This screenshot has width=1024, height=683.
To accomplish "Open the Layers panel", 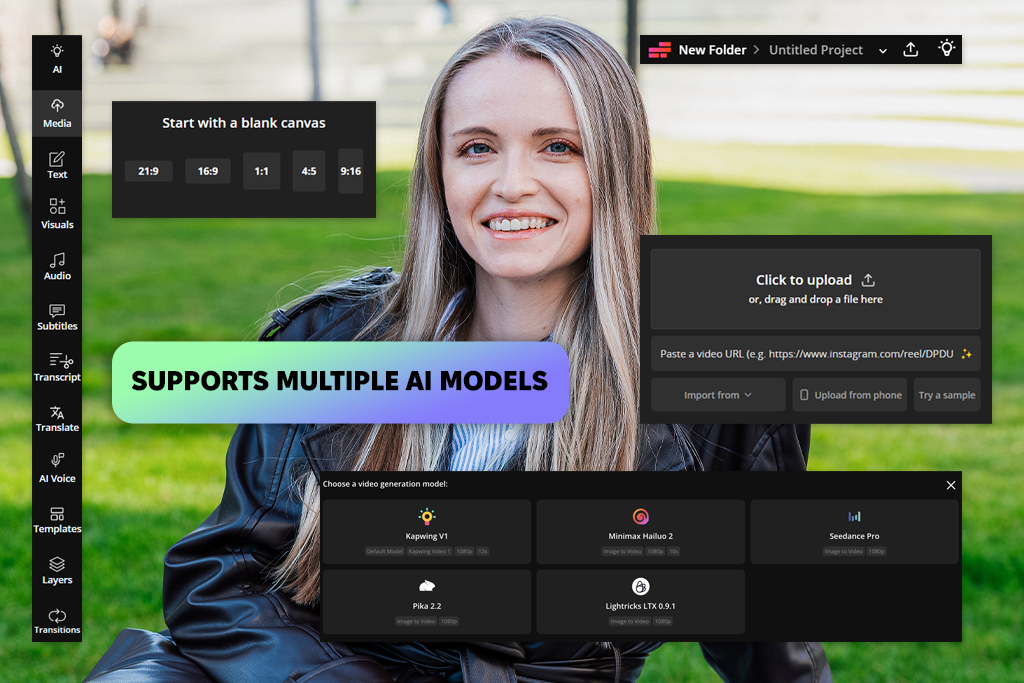I will 57,570.
